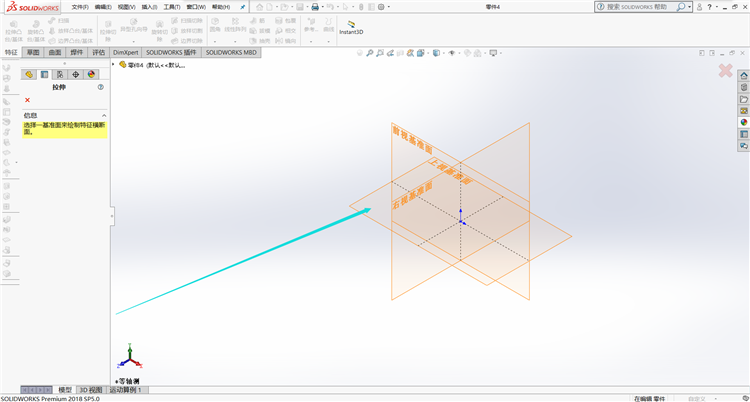
Task: Click the search magnifier in help box
Action: pyautogui.click(x=681, y=7)
